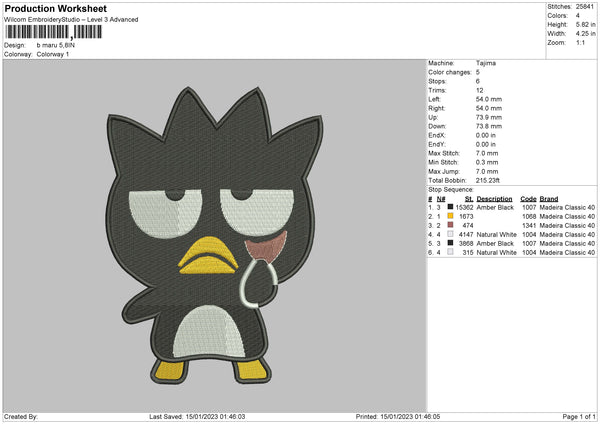Screen dimensions: 600x424
Task: Click the Total Bobbin value '215.23ft'
Action: [488, 180]
